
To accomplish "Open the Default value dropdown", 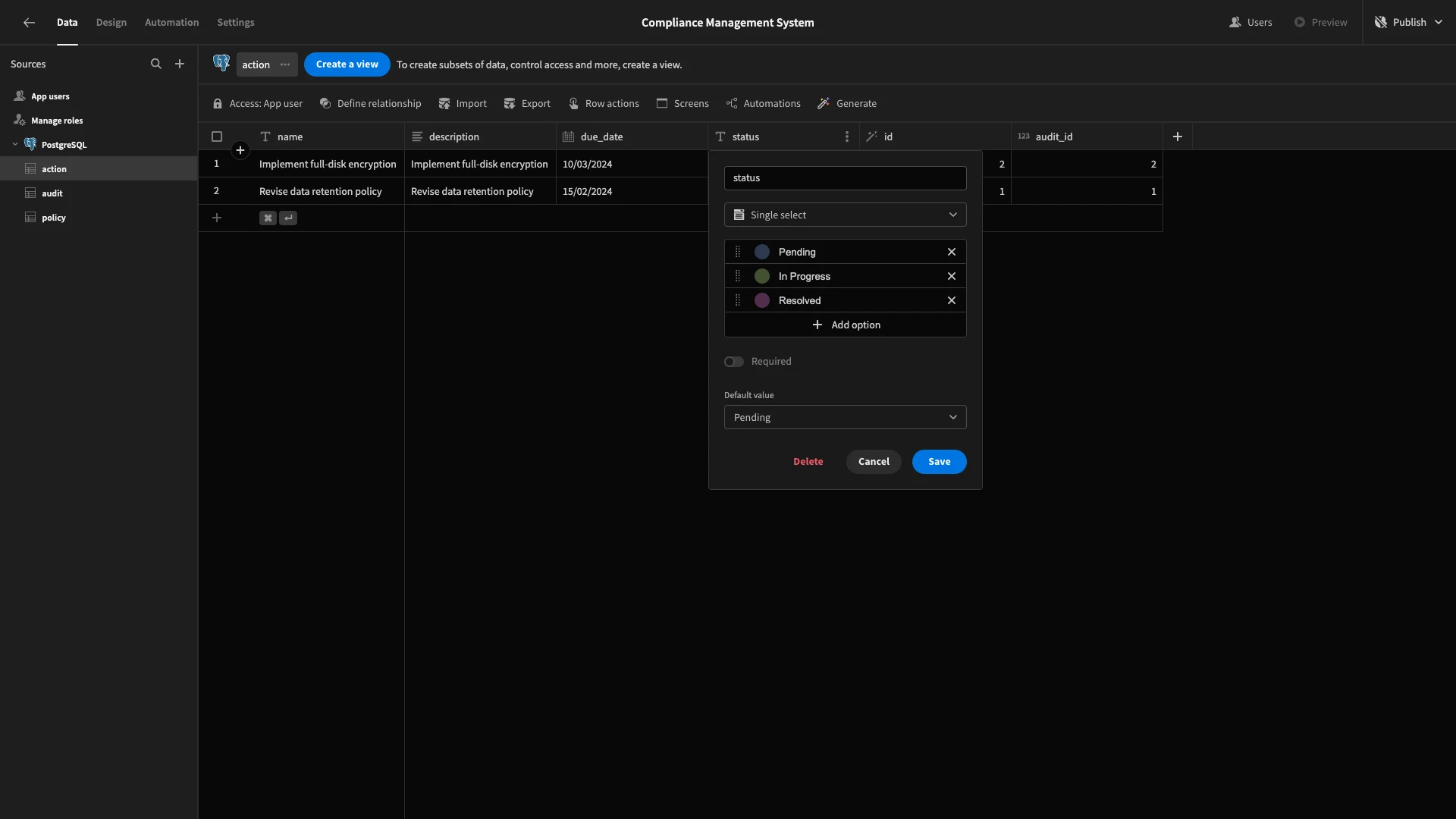I will point(846,418).
